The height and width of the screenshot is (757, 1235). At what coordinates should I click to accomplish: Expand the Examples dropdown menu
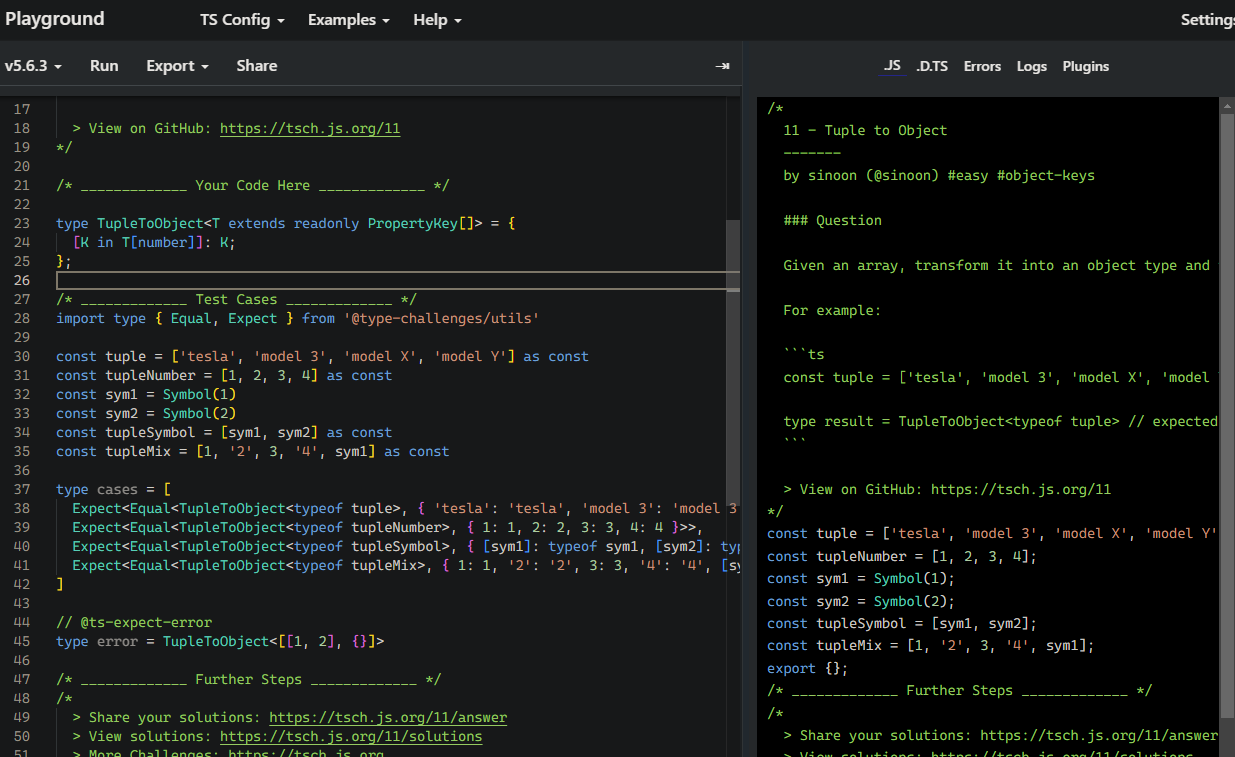coord(348,20)
